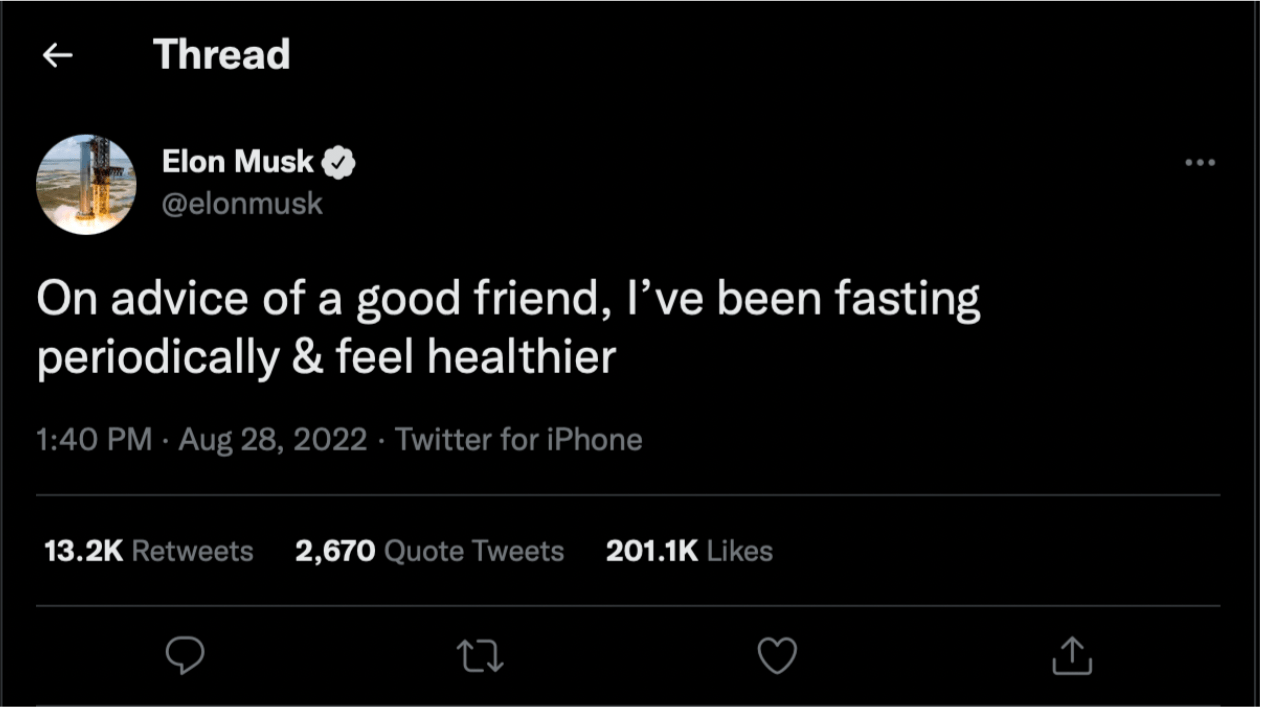
Task: Open Elon Musk's rocket profile picture
Action: 86,185
